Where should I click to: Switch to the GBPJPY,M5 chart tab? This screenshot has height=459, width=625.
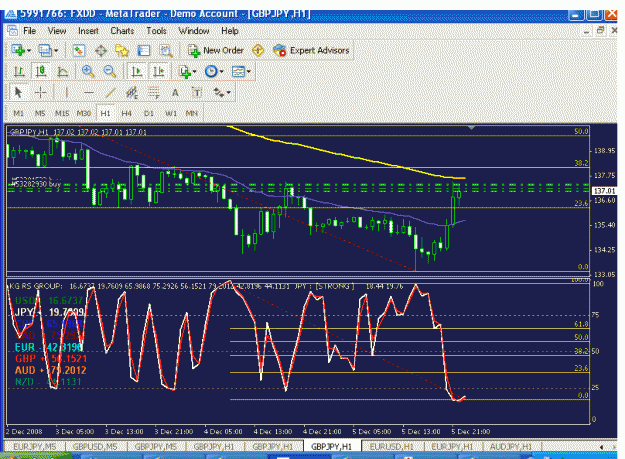click(x=155, y=447)
